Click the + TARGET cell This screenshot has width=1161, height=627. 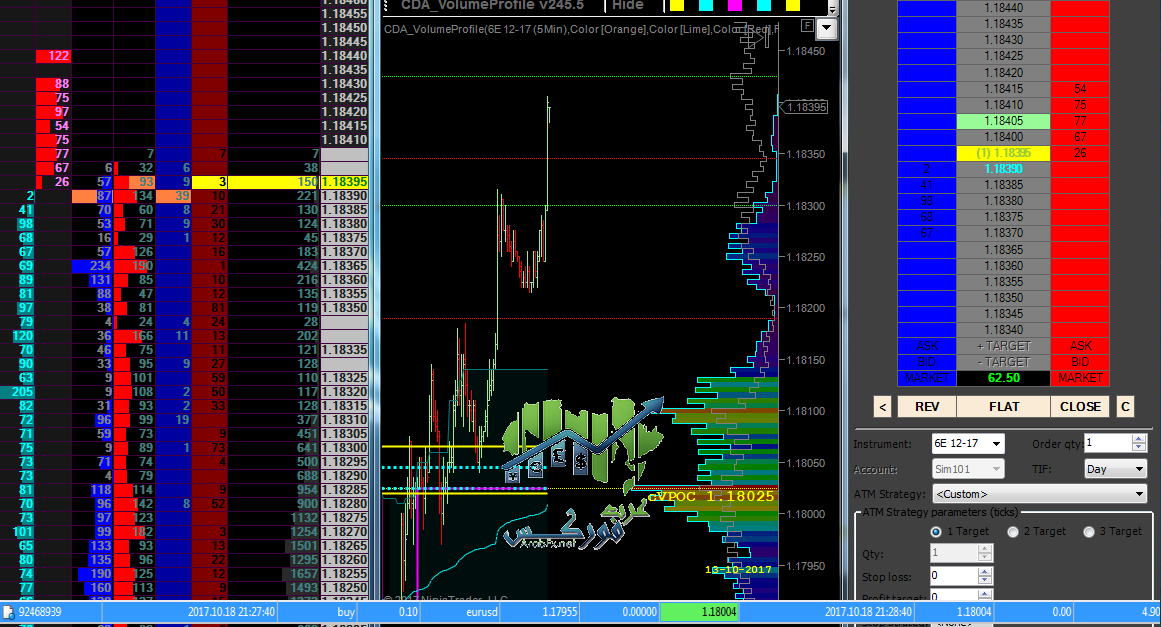(1003, 346)
